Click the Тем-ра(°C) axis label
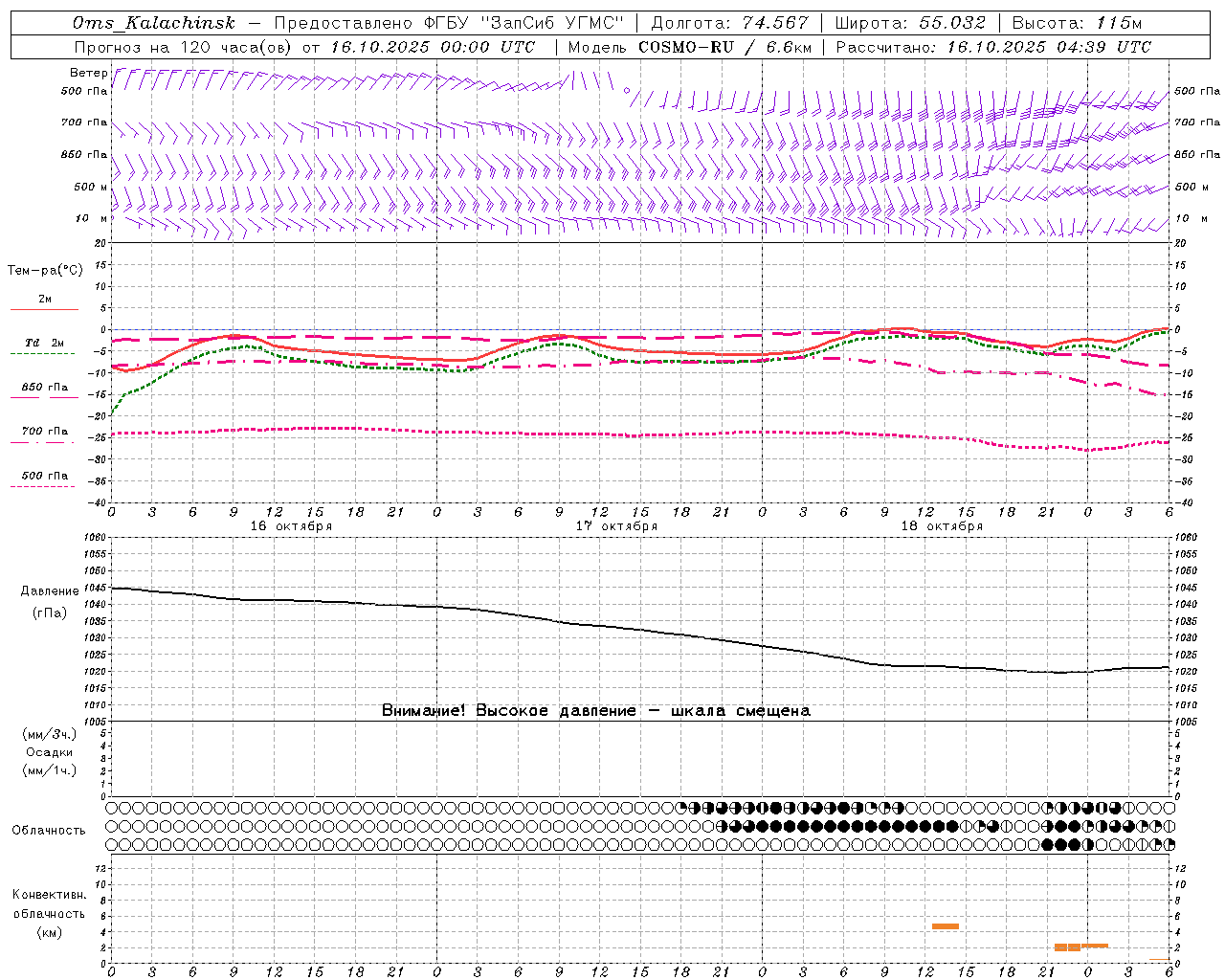 point(45,271)
